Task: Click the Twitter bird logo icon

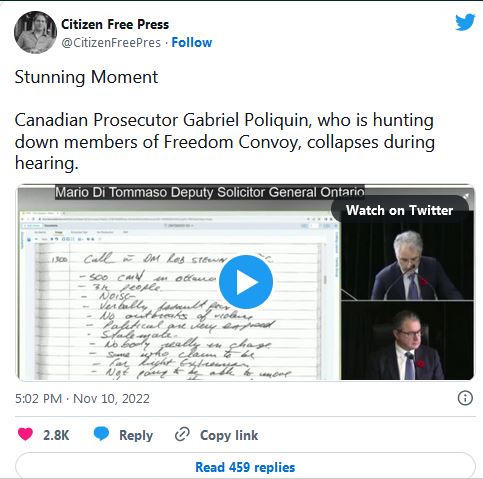Action: (465, 22)
